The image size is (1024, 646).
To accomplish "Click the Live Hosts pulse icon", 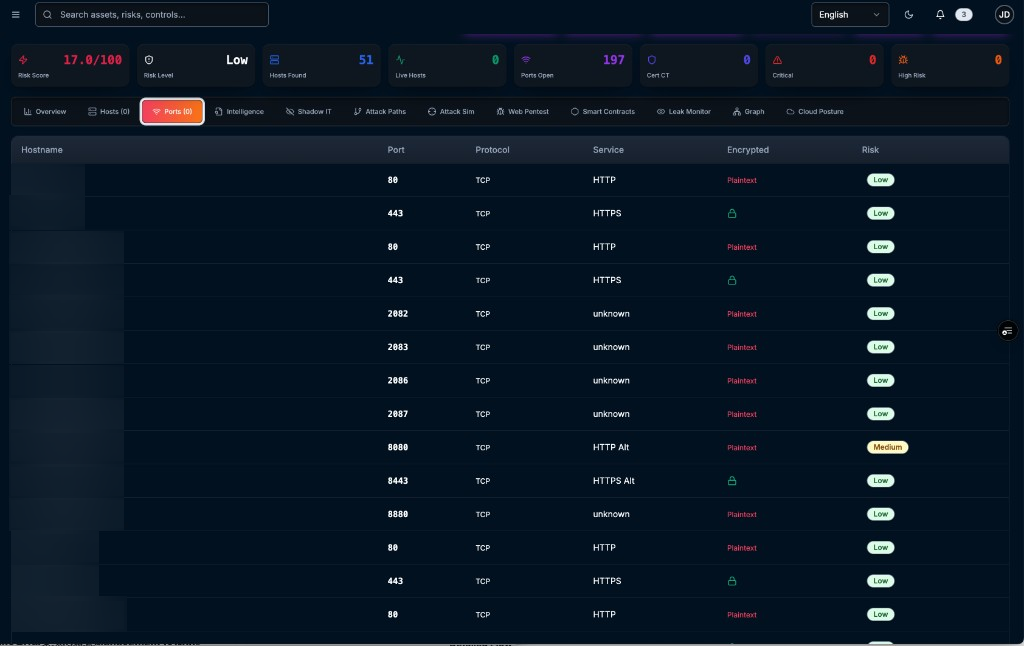I will coord(400,60).
